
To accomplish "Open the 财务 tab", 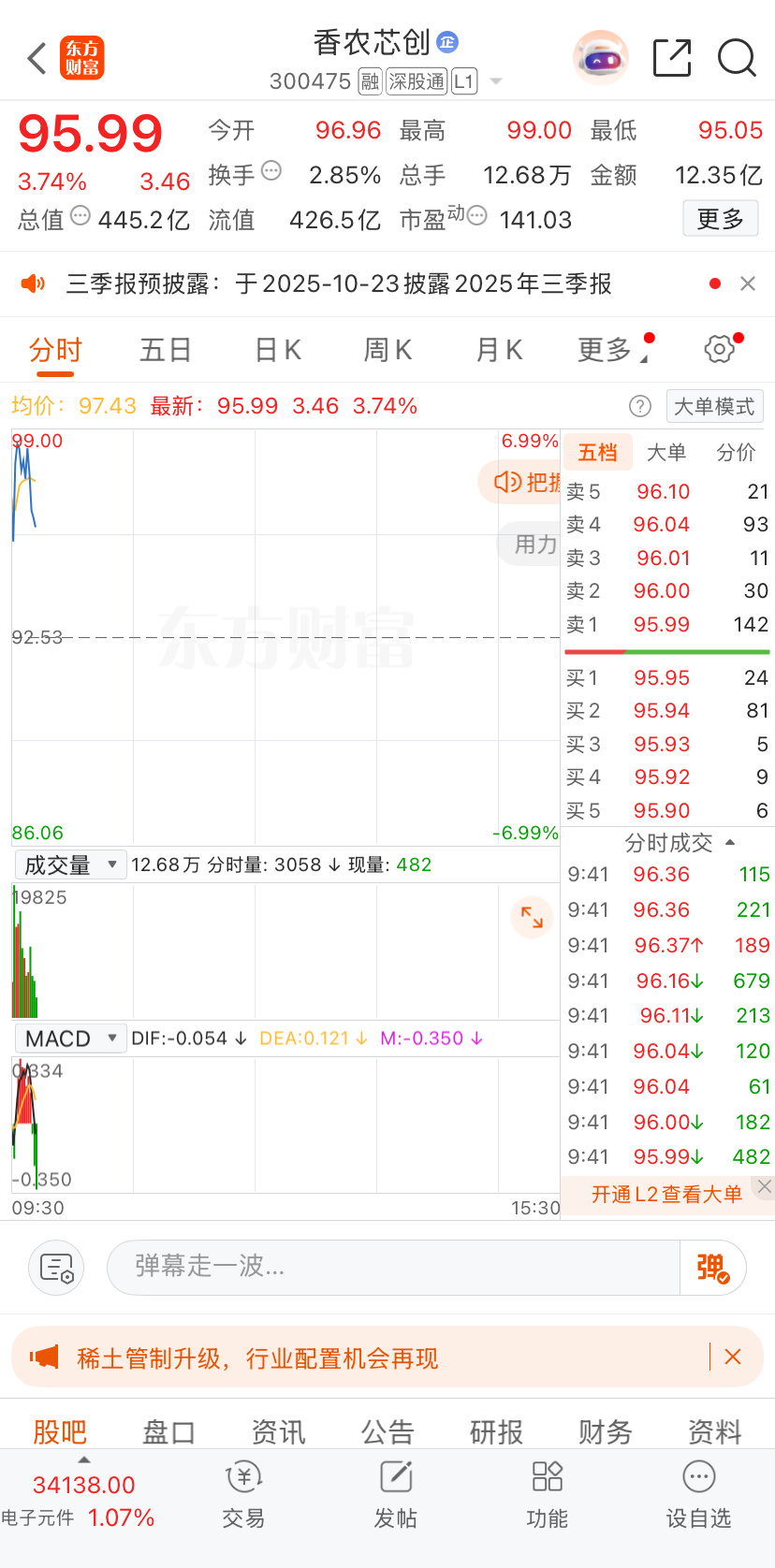I will (606, 1431).
